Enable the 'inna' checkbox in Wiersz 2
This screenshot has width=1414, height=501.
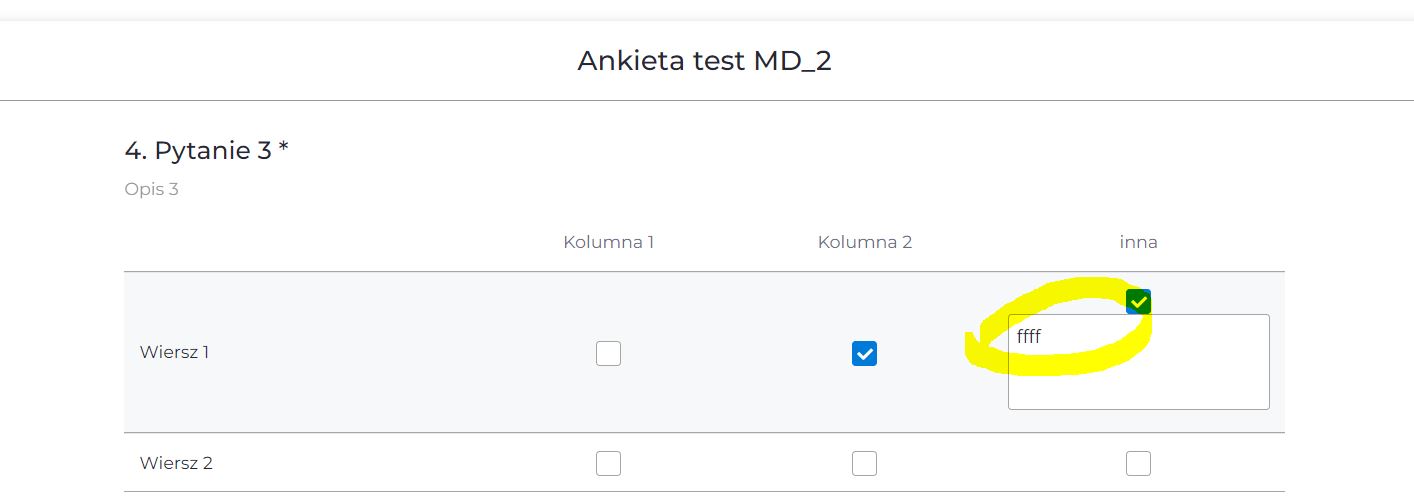point(1138,463)
